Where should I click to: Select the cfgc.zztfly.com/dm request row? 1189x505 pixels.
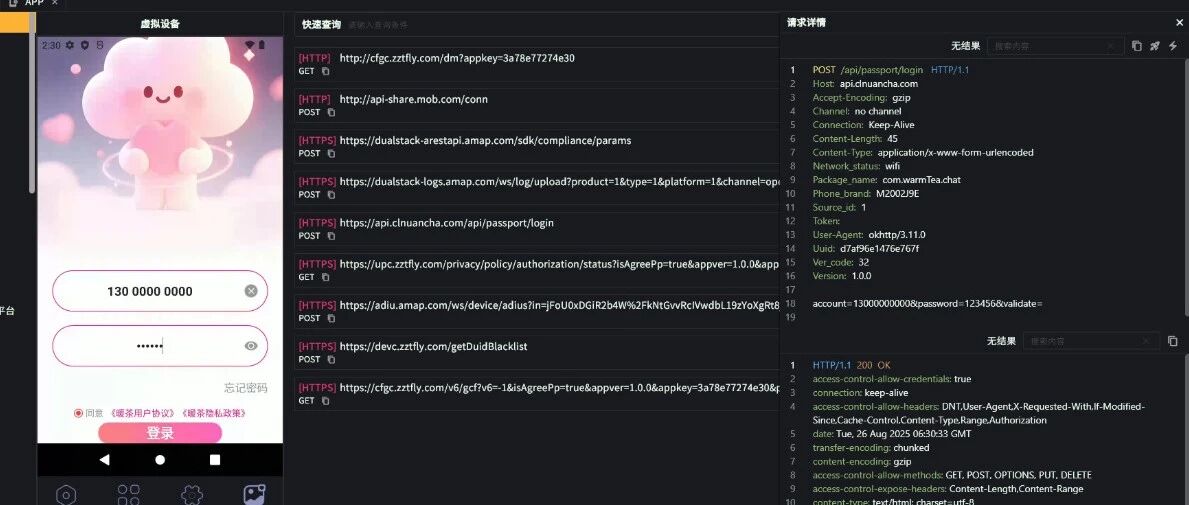coord(537,64)
